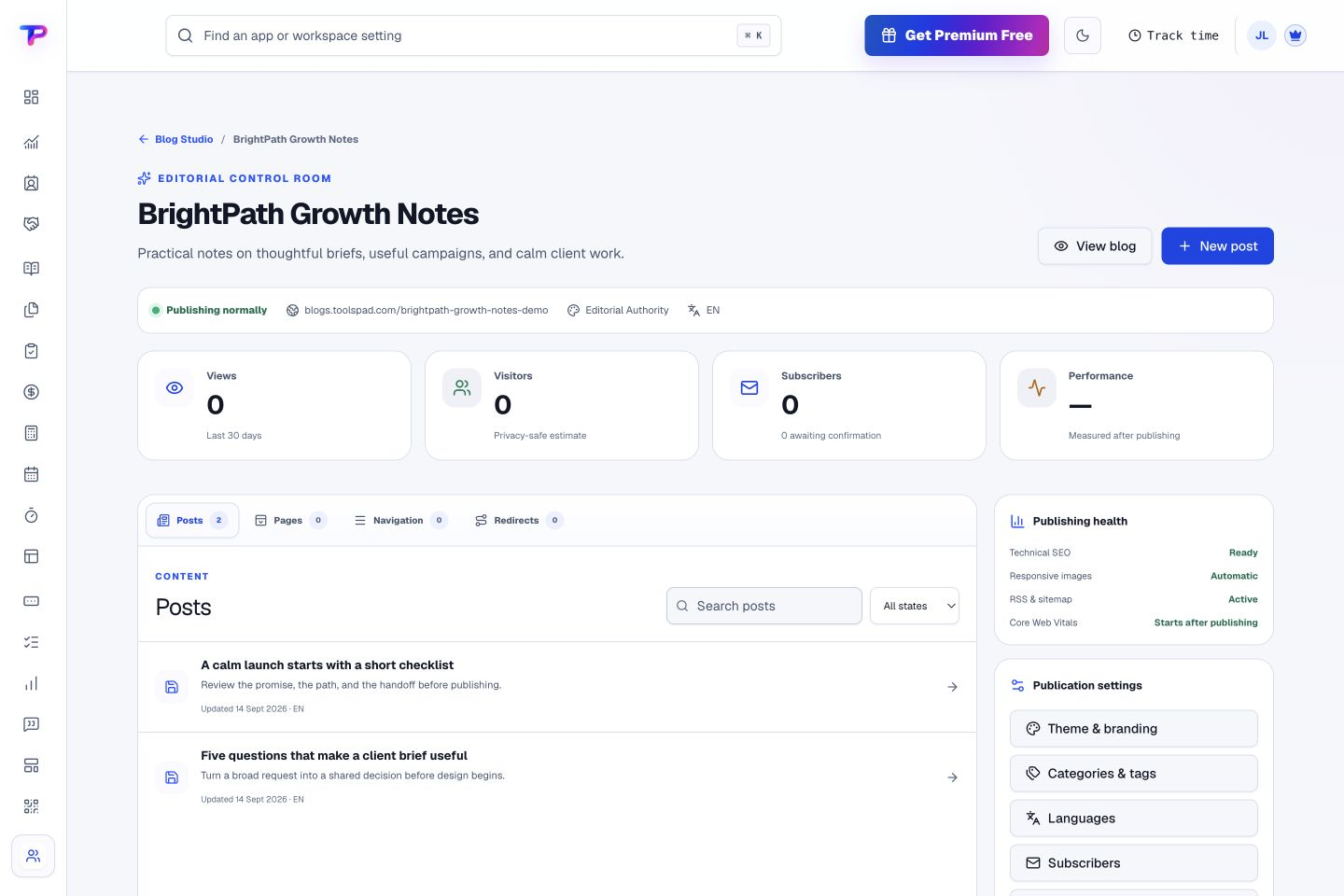Open the dollar coin sidebar icon

click(x=31, y=392)
